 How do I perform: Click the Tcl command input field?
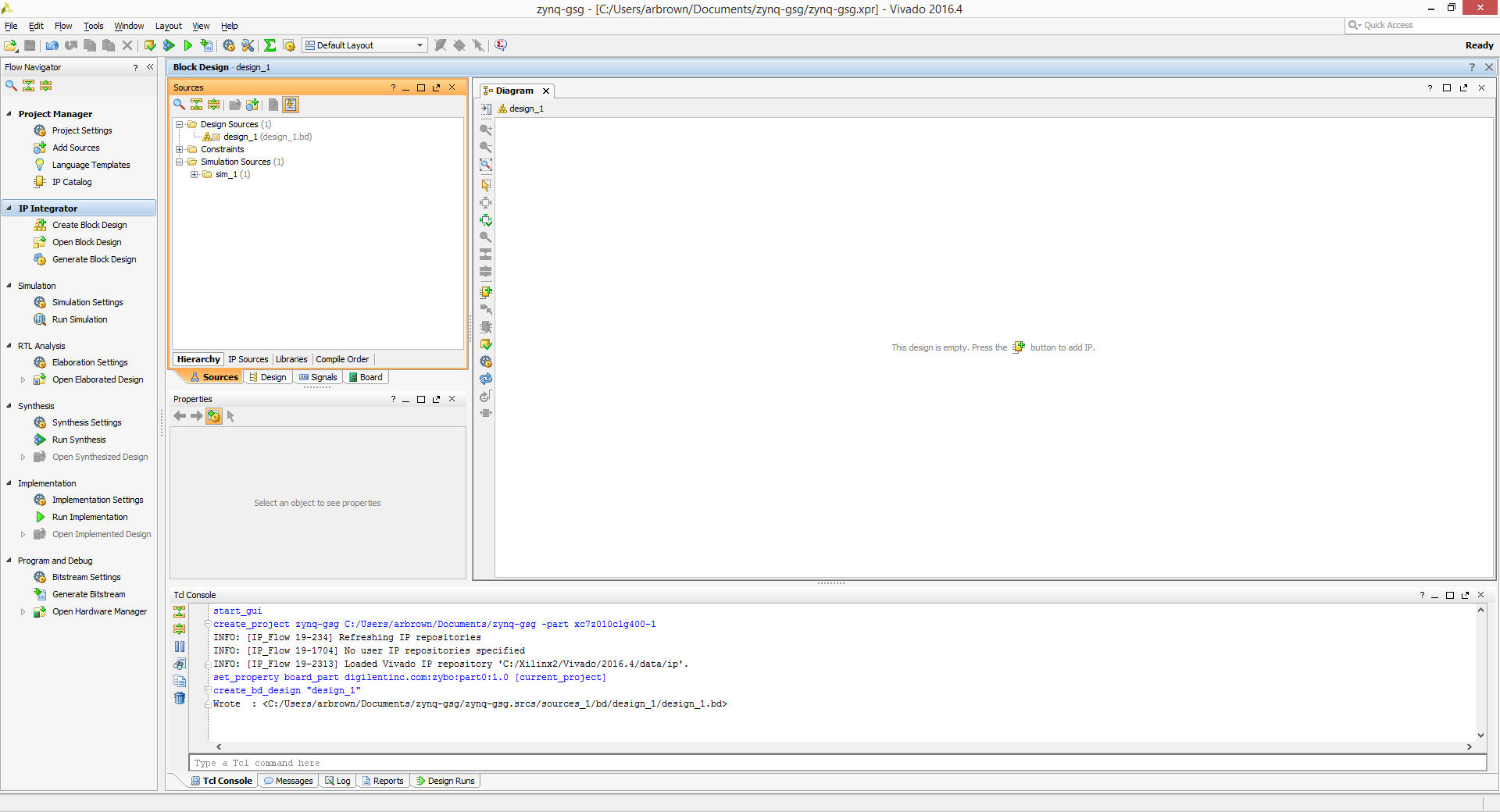837,763
